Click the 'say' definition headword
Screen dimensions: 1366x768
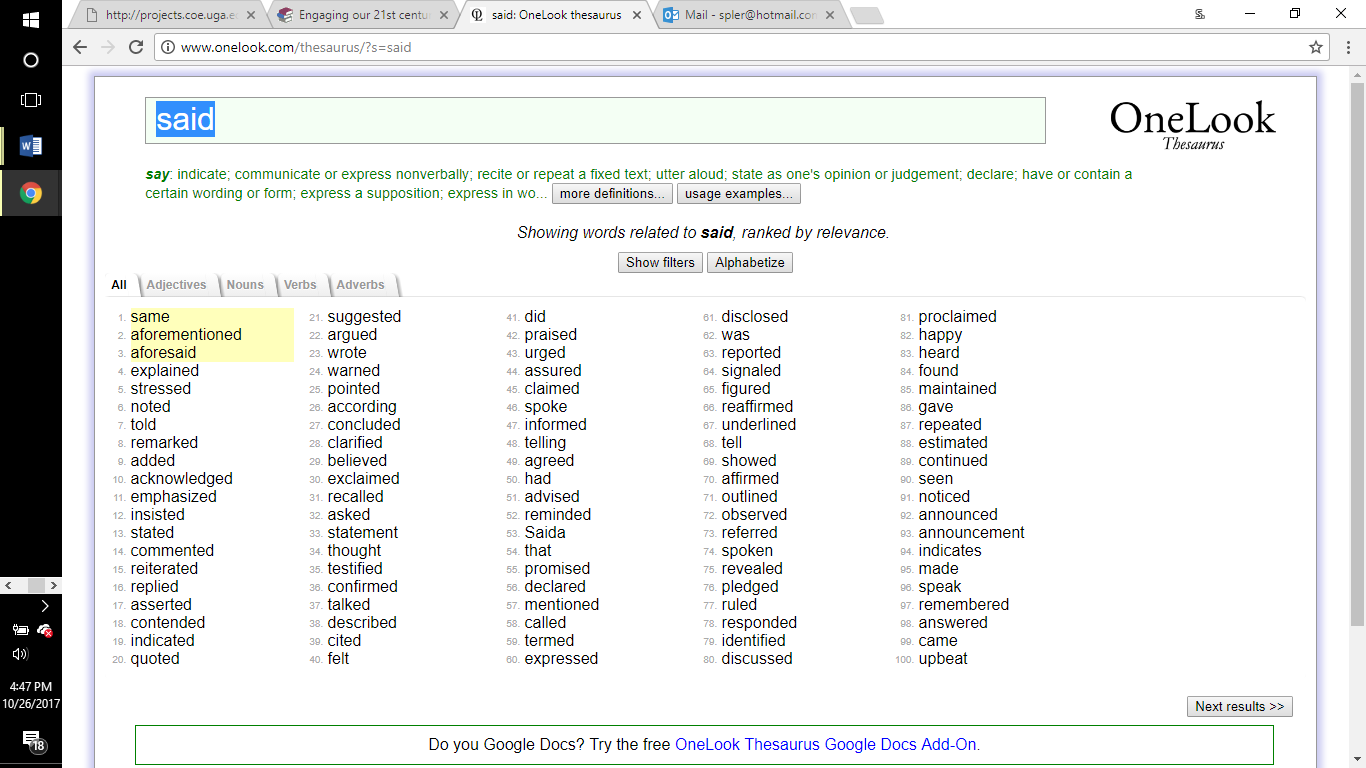[157, 174]
